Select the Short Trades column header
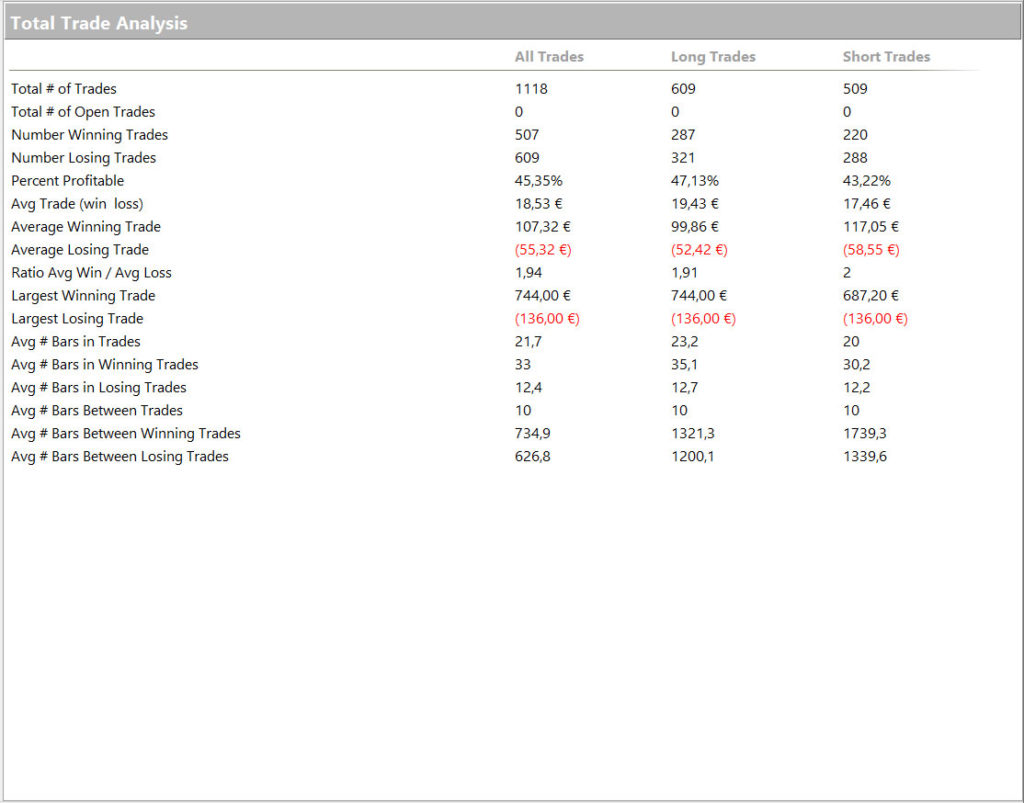This screenshot has width=1024, height=803. point(886,57)
